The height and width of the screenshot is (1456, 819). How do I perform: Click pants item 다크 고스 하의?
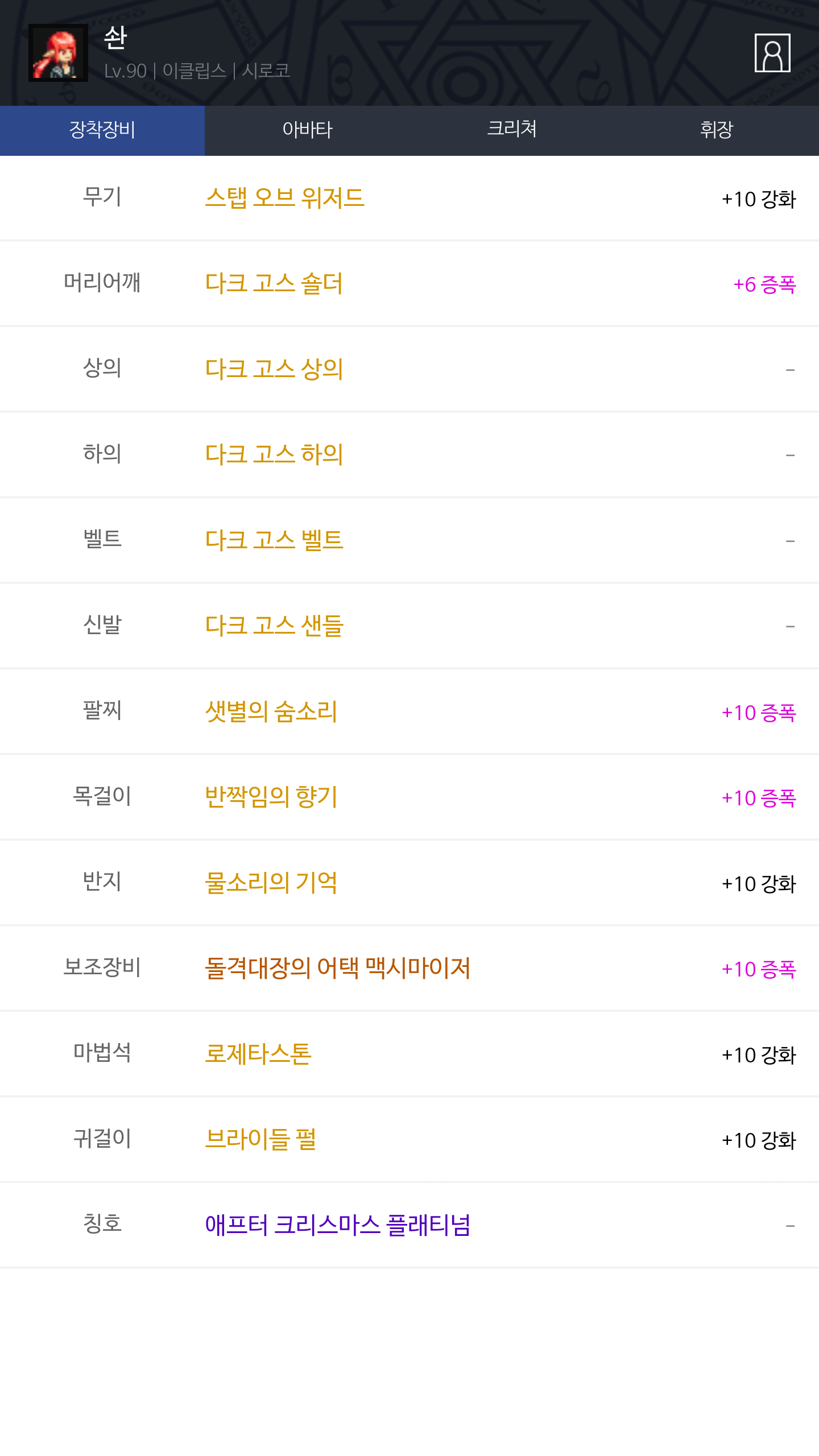[274, 454]
